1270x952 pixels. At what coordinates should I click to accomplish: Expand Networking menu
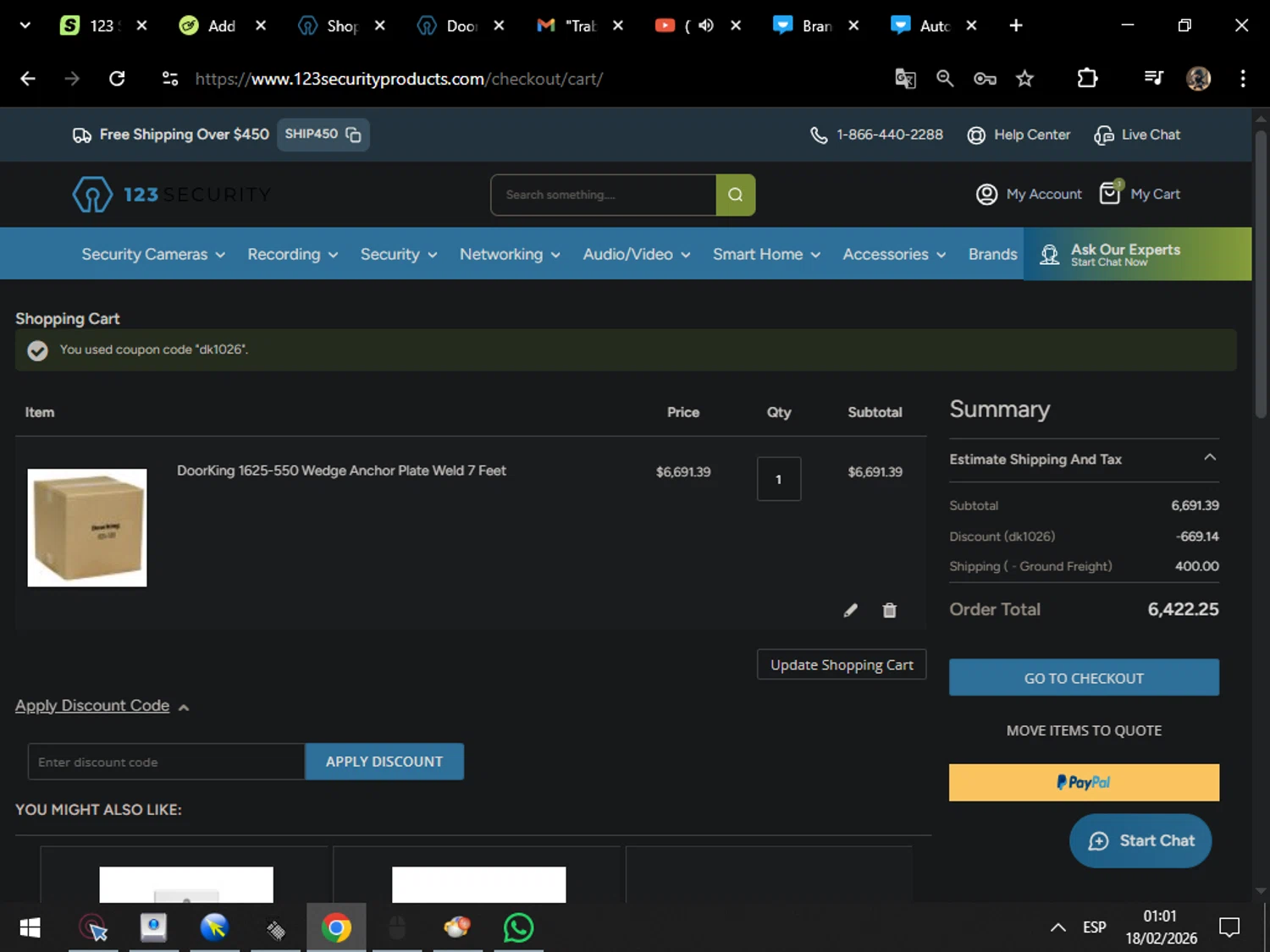point(510,254)
